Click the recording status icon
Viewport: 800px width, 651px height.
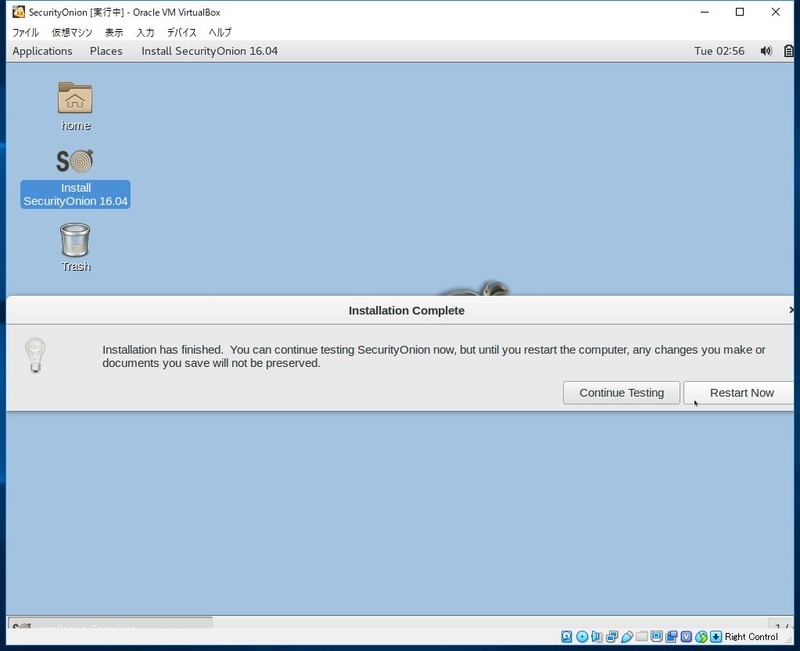click(x=671, y=636)
